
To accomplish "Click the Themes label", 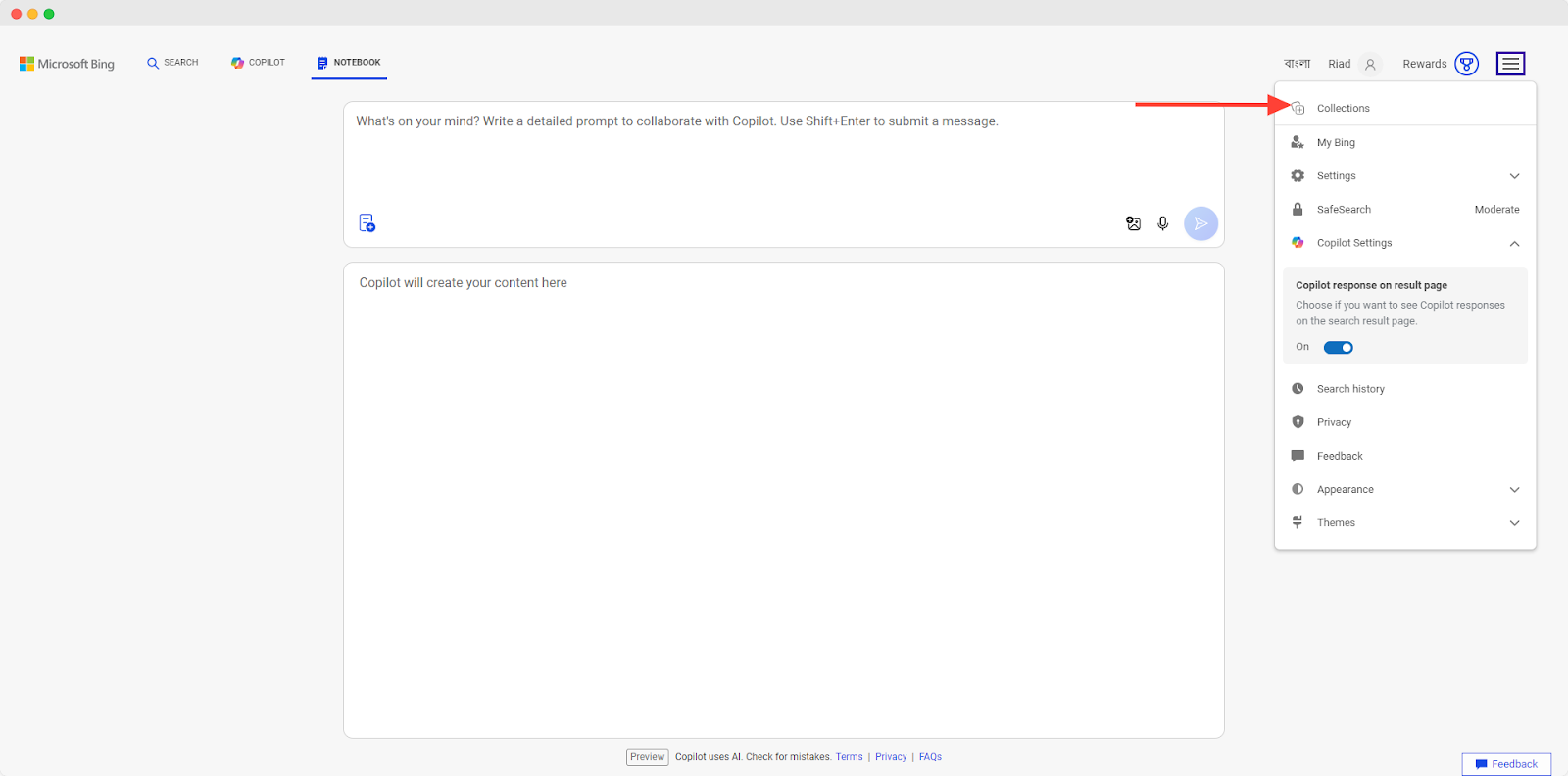I will [1336, 523].
